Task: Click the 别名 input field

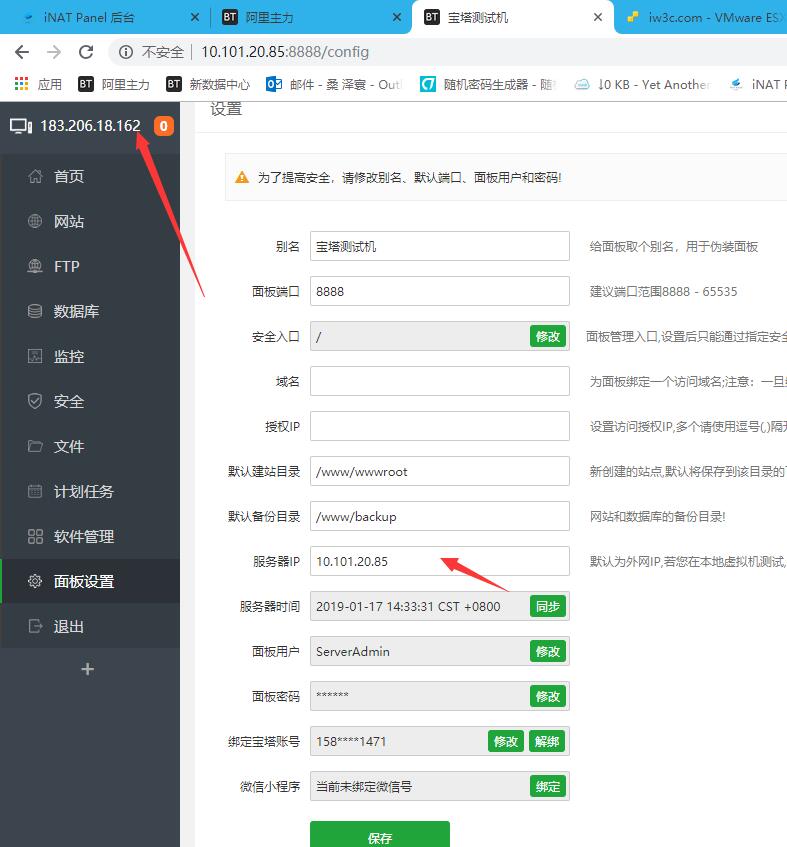Action: (x=440, y=246)
